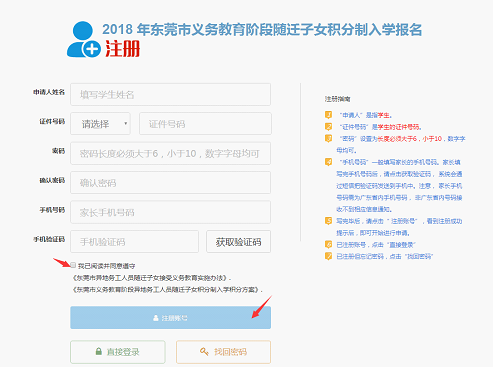Click the 获取验证码 button
The height and width of the screenshot is (367, 493).
coord(238,242)
